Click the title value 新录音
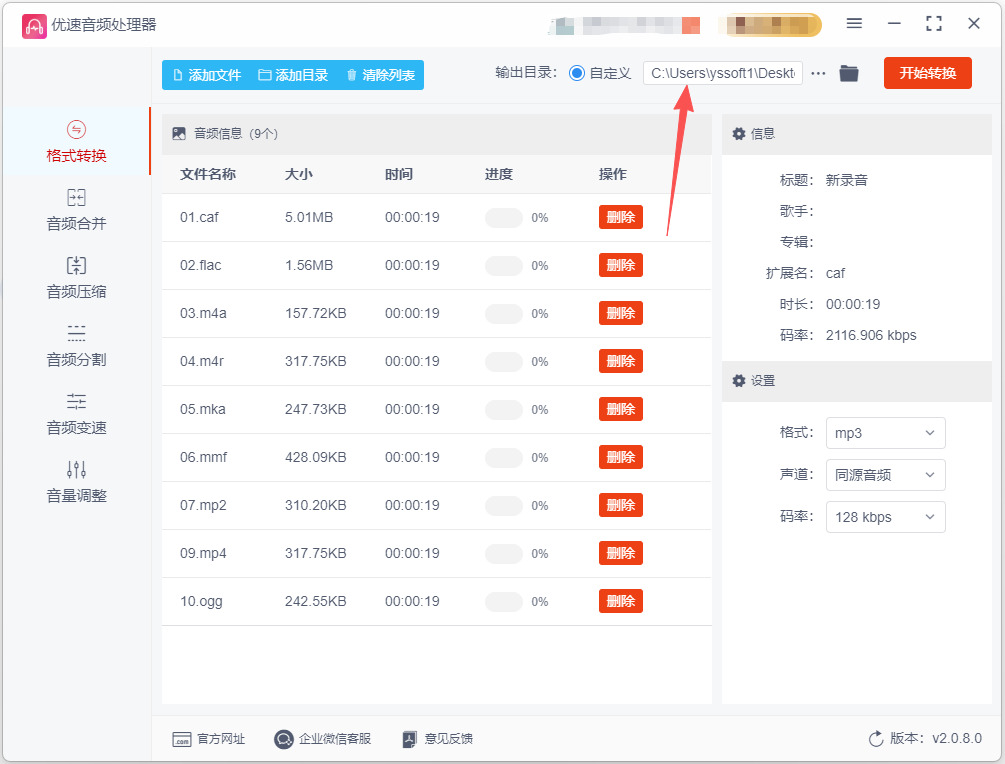Viewport: 1005px width, 764px height. point(847,180)
